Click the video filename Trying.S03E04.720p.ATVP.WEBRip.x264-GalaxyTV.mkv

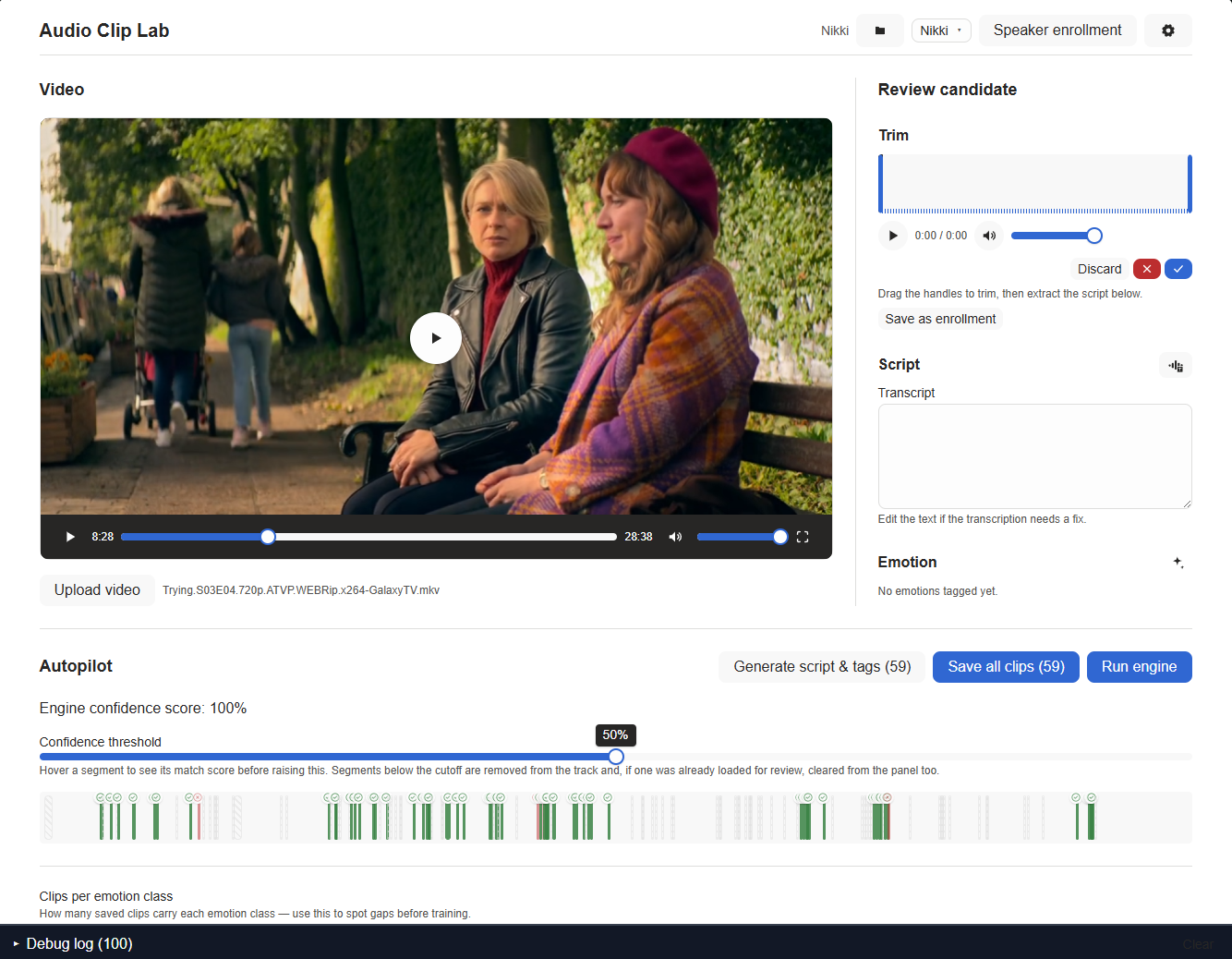click(x=301, y=590)
